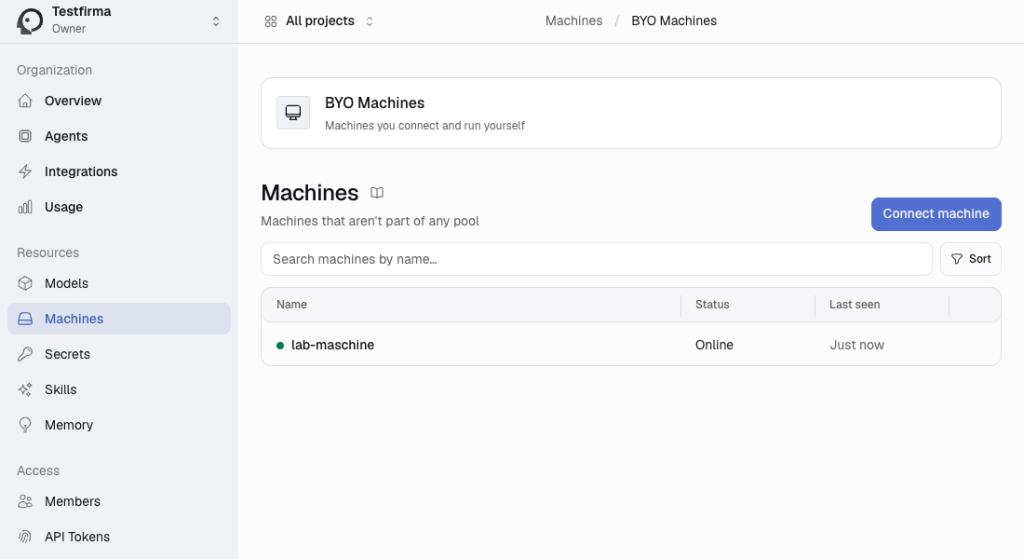This screenshot has height=559, width=1024.
Task: Click the BYO Machines card title
Action: 375,103
